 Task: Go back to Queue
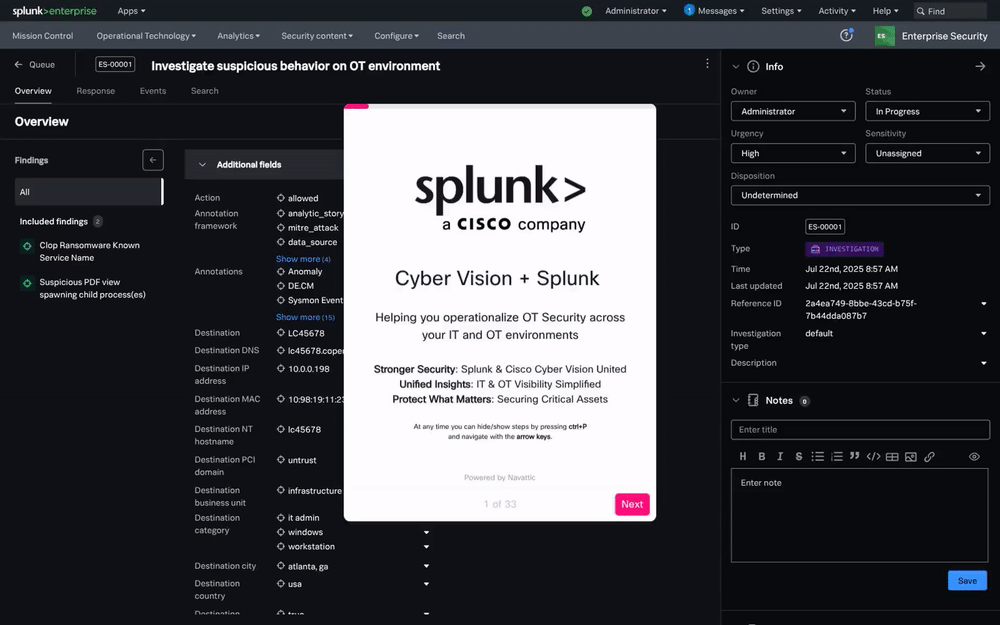35,64
